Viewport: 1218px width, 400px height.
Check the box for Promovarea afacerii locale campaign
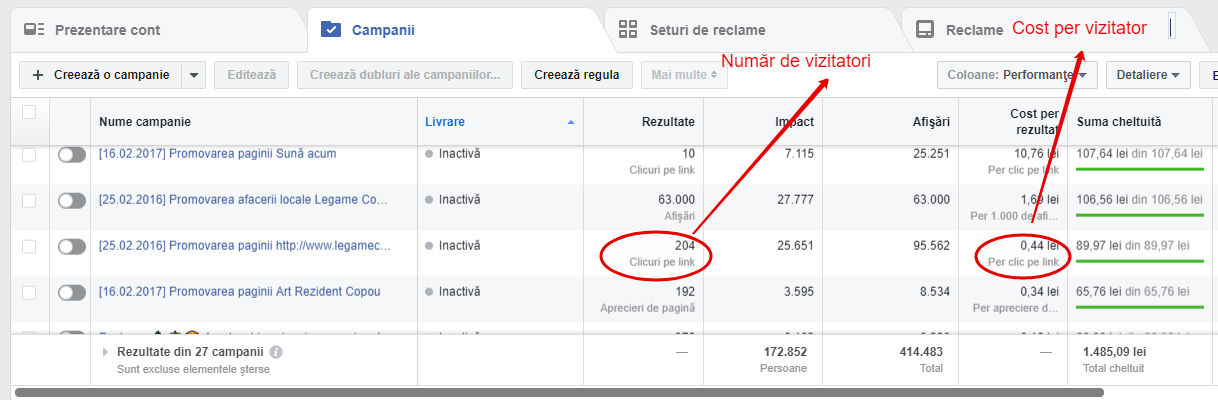point(29,200)
